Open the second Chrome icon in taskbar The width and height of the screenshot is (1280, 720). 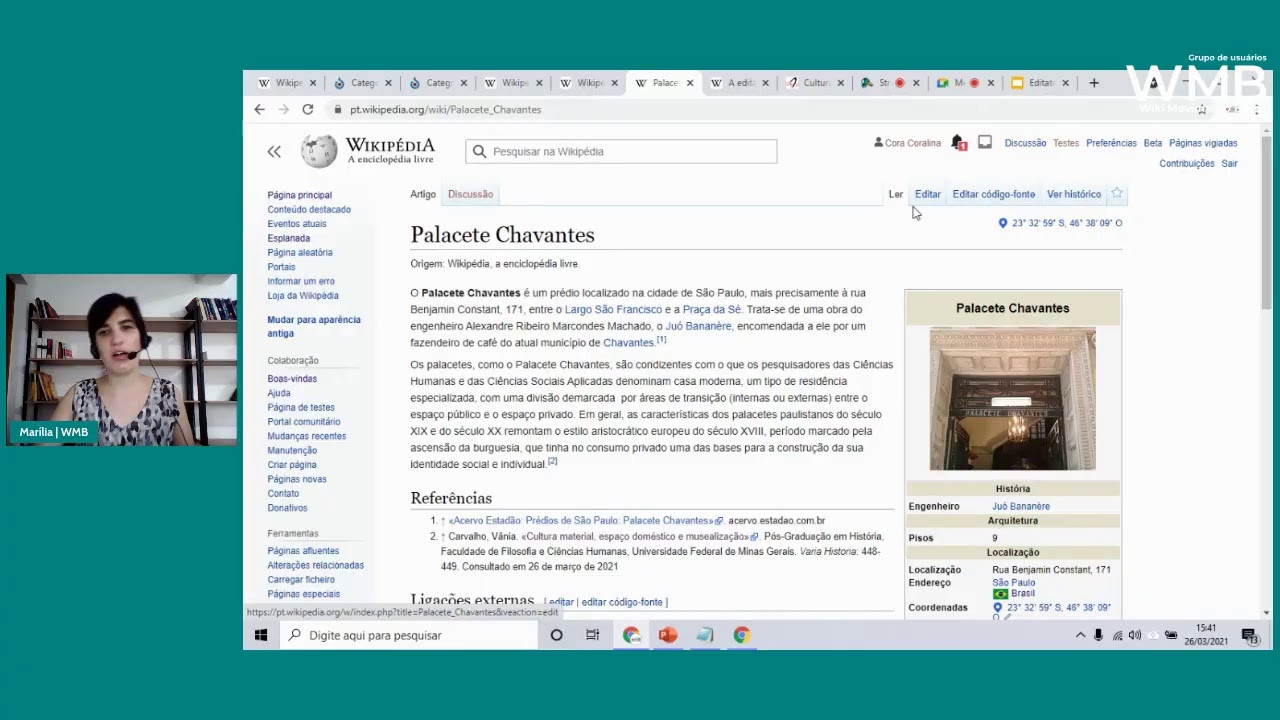coord(741,635)
